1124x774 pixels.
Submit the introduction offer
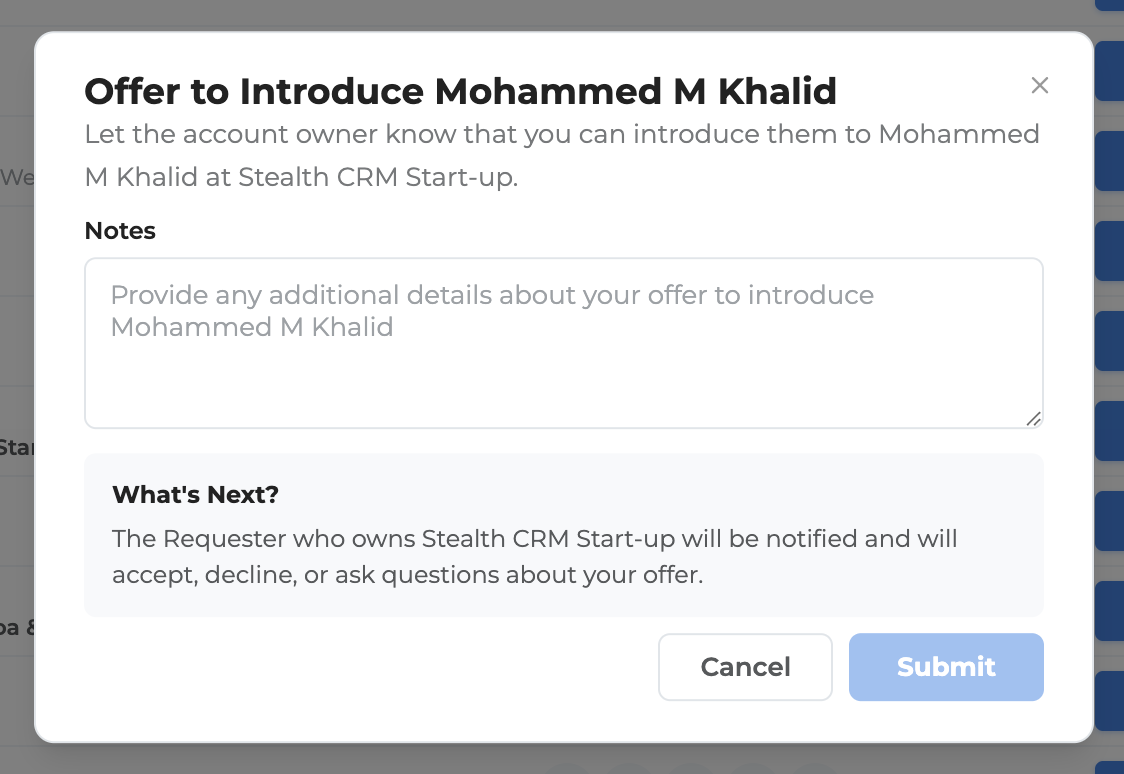(946, 667)
